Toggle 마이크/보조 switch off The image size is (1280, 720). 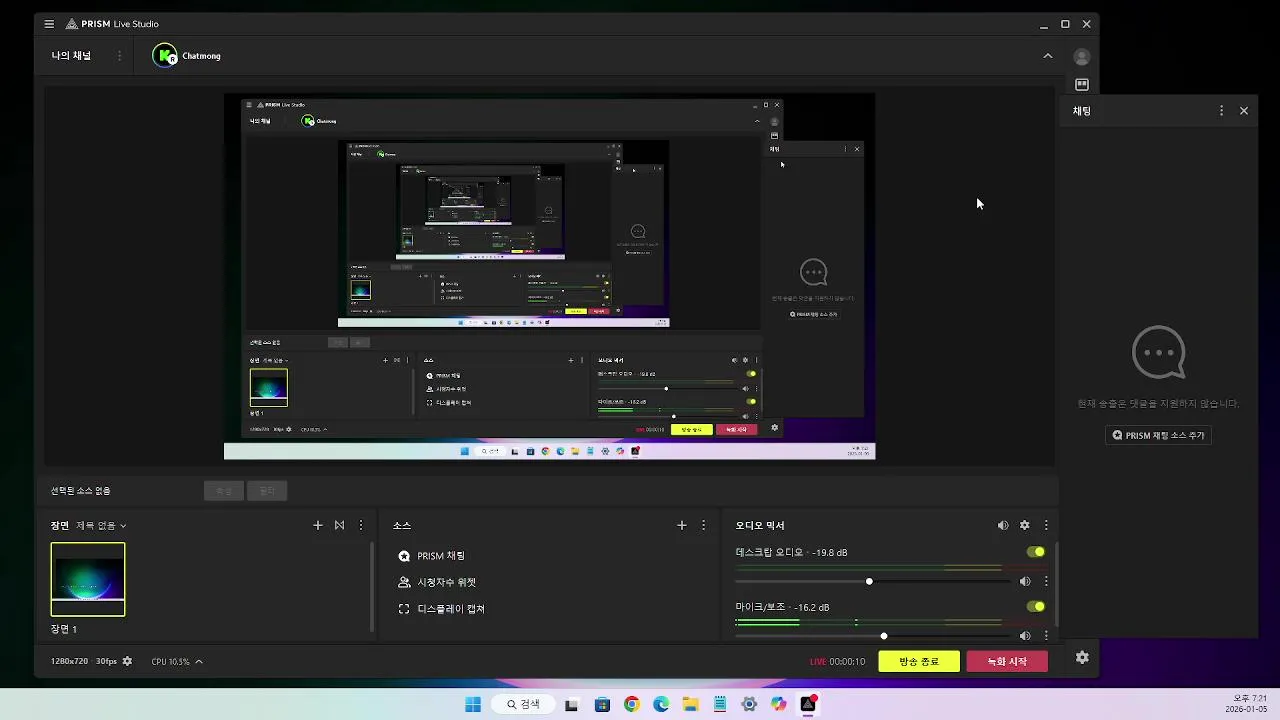1036,607
